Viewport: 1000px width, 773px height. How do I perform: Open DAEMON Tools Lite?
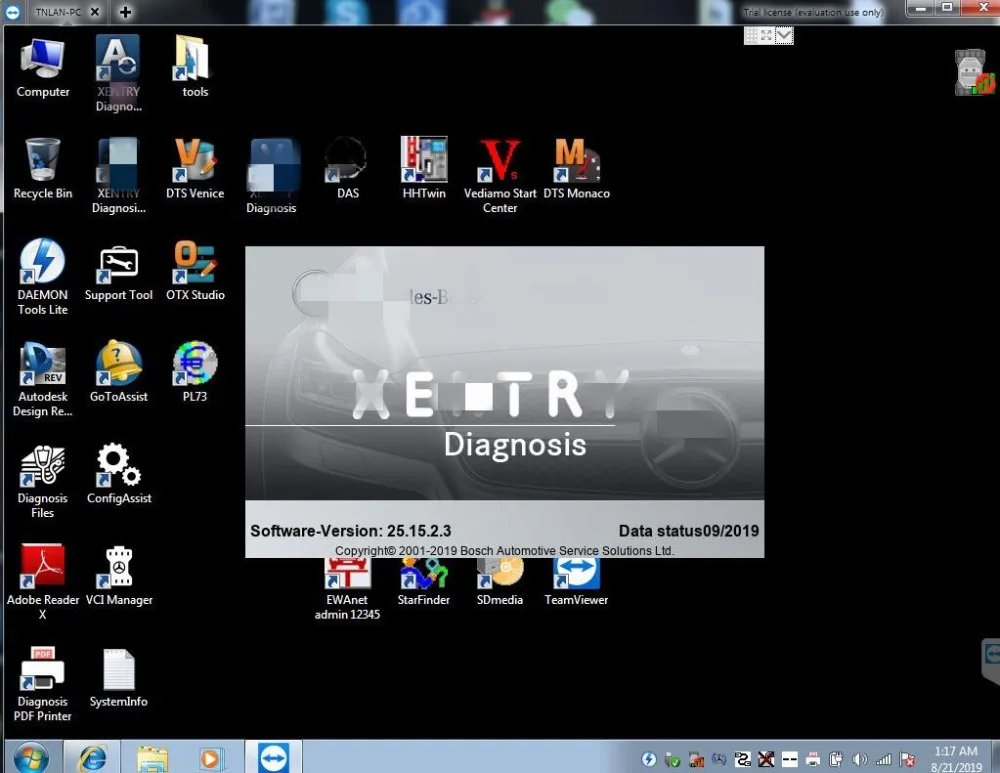coord(43,277)
